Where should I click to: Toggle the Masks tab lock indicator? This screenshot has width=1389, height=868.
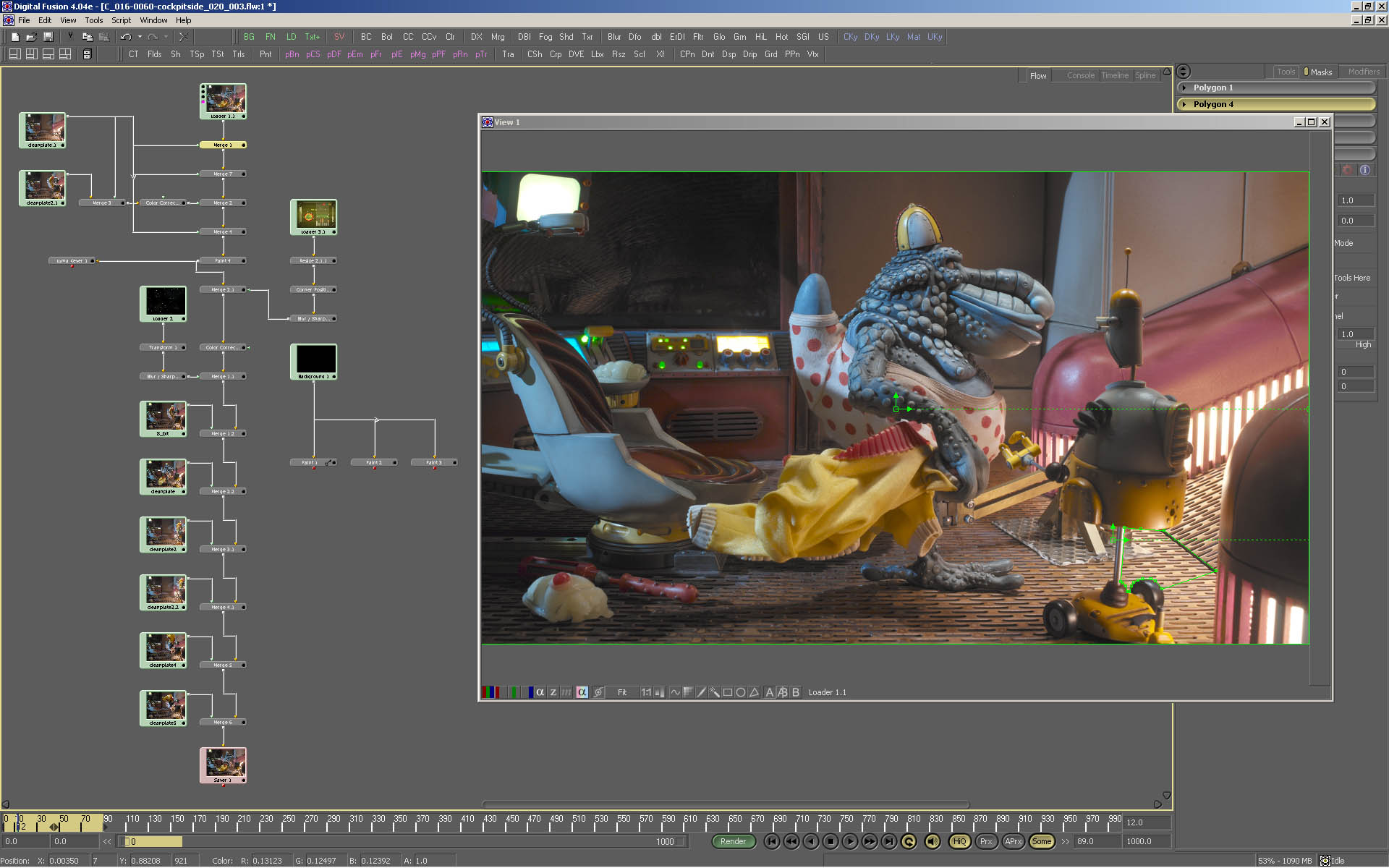tap(1306, 72)
